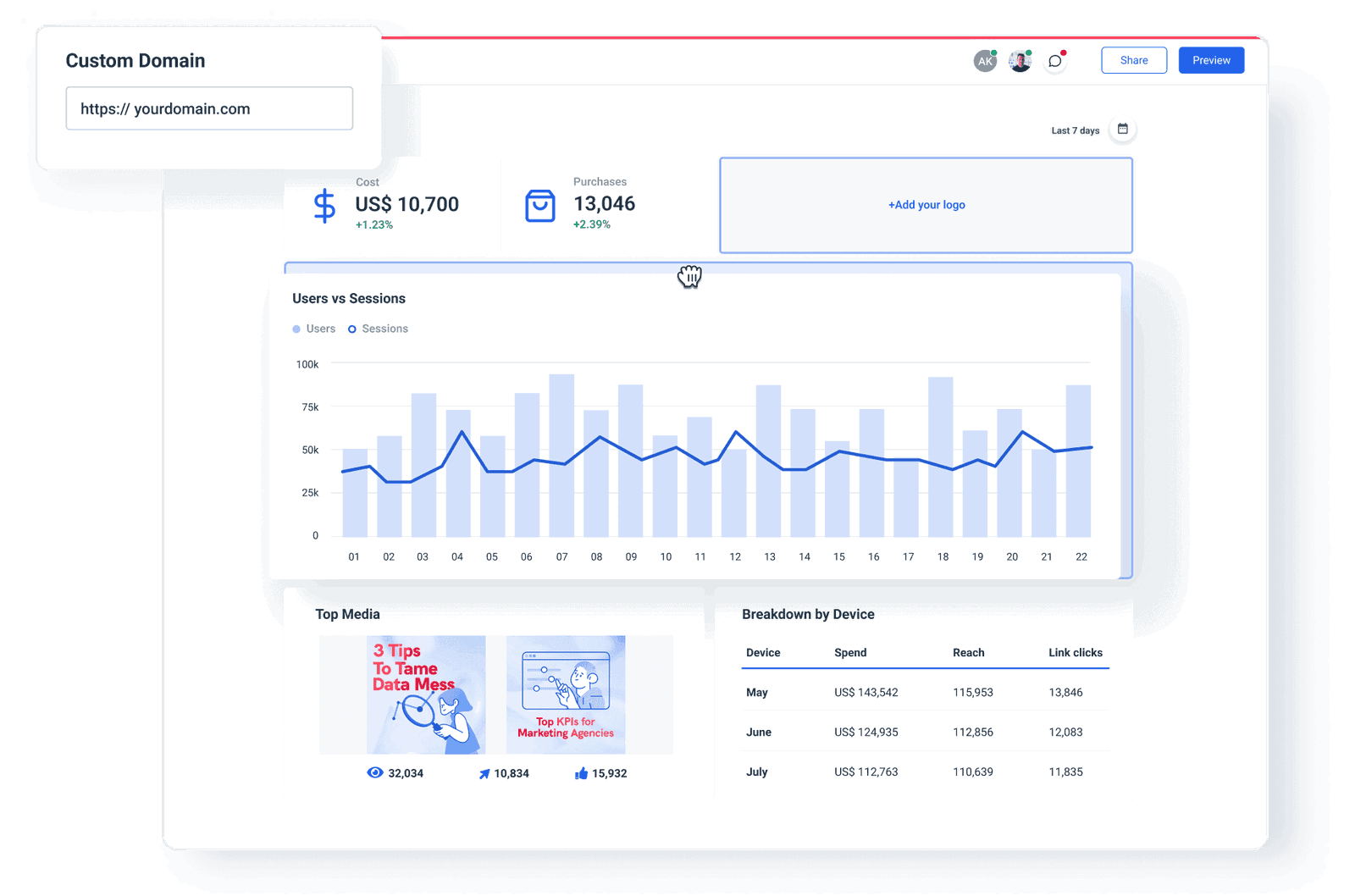
Task: Switch to the Top Media section
Action: pos(347,614)
